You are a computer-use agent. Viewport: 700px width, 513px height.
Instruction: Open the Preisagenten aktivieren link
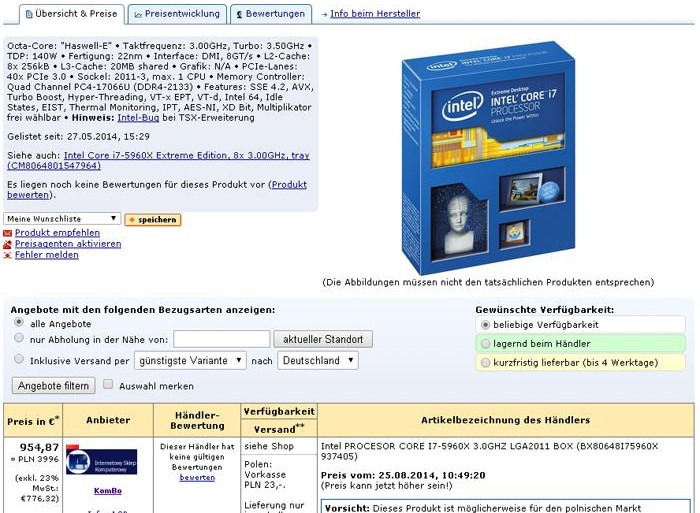pos(68,244)
